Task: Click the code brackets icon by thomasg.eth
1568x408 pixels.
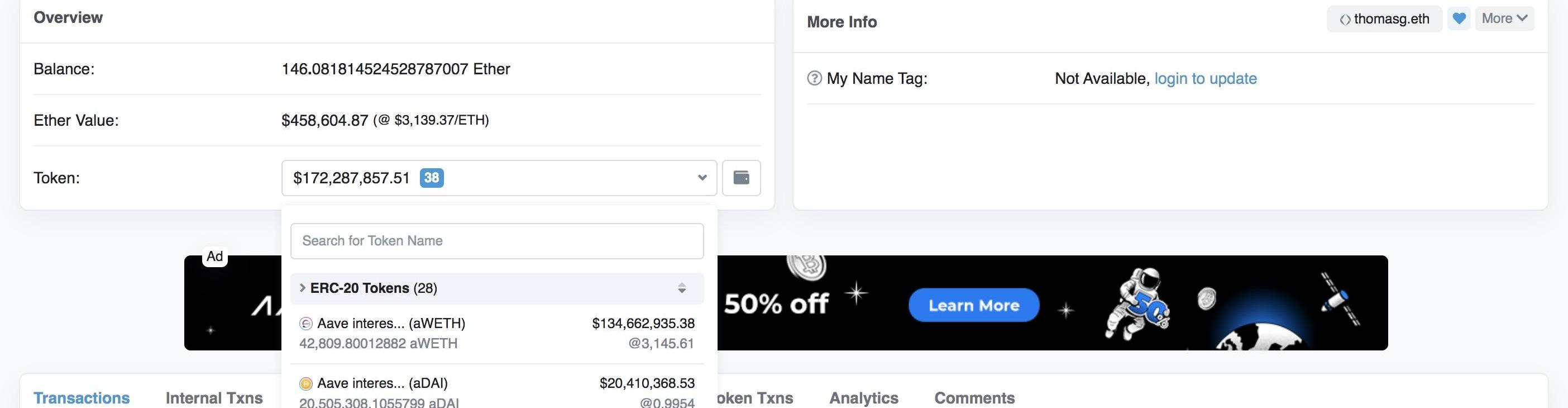Action: [x=1345, y=20]
